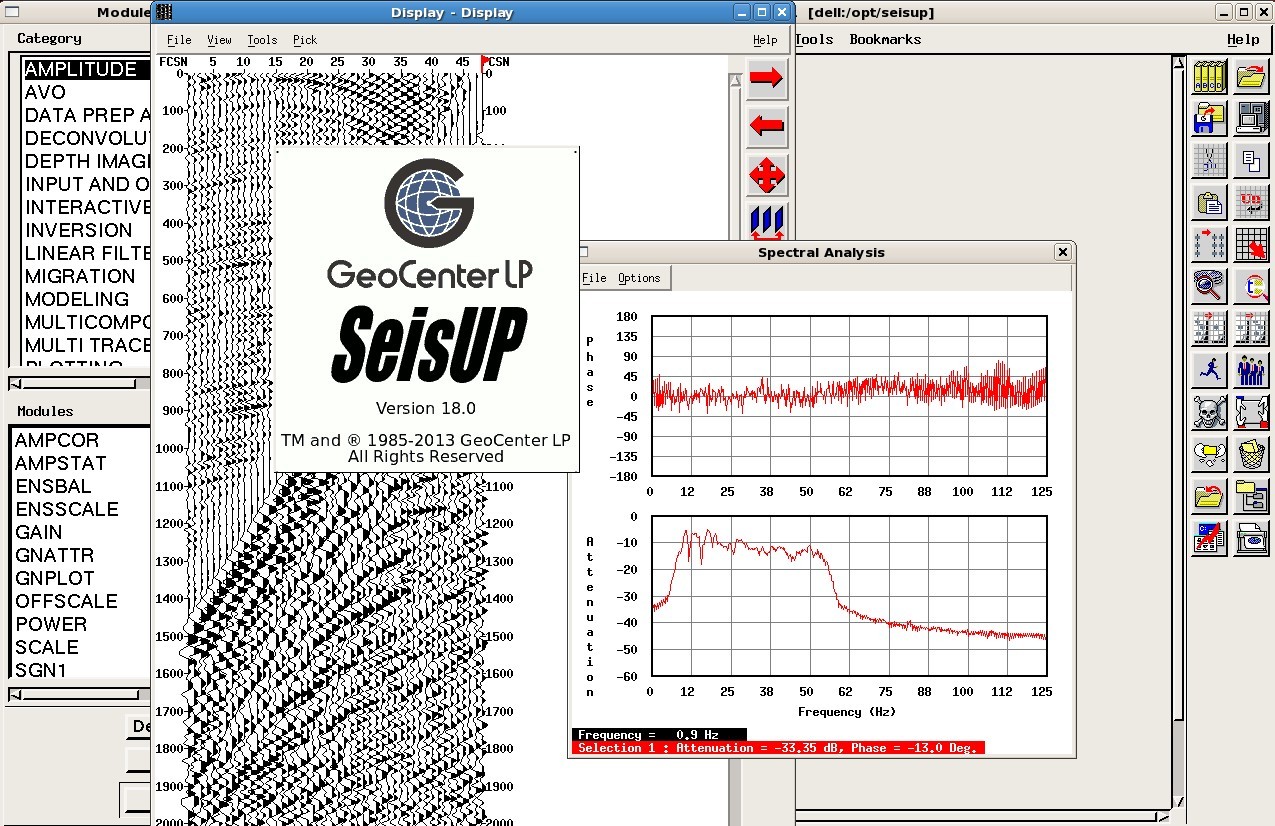The image size is (1275, 826).
Task: Click the magnifying glass search icon
Action: tap(1210, 287)
